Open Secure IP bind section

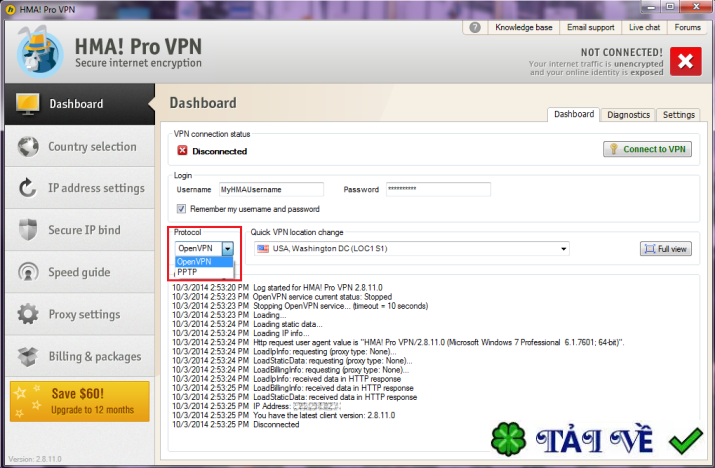coord(80,230)
